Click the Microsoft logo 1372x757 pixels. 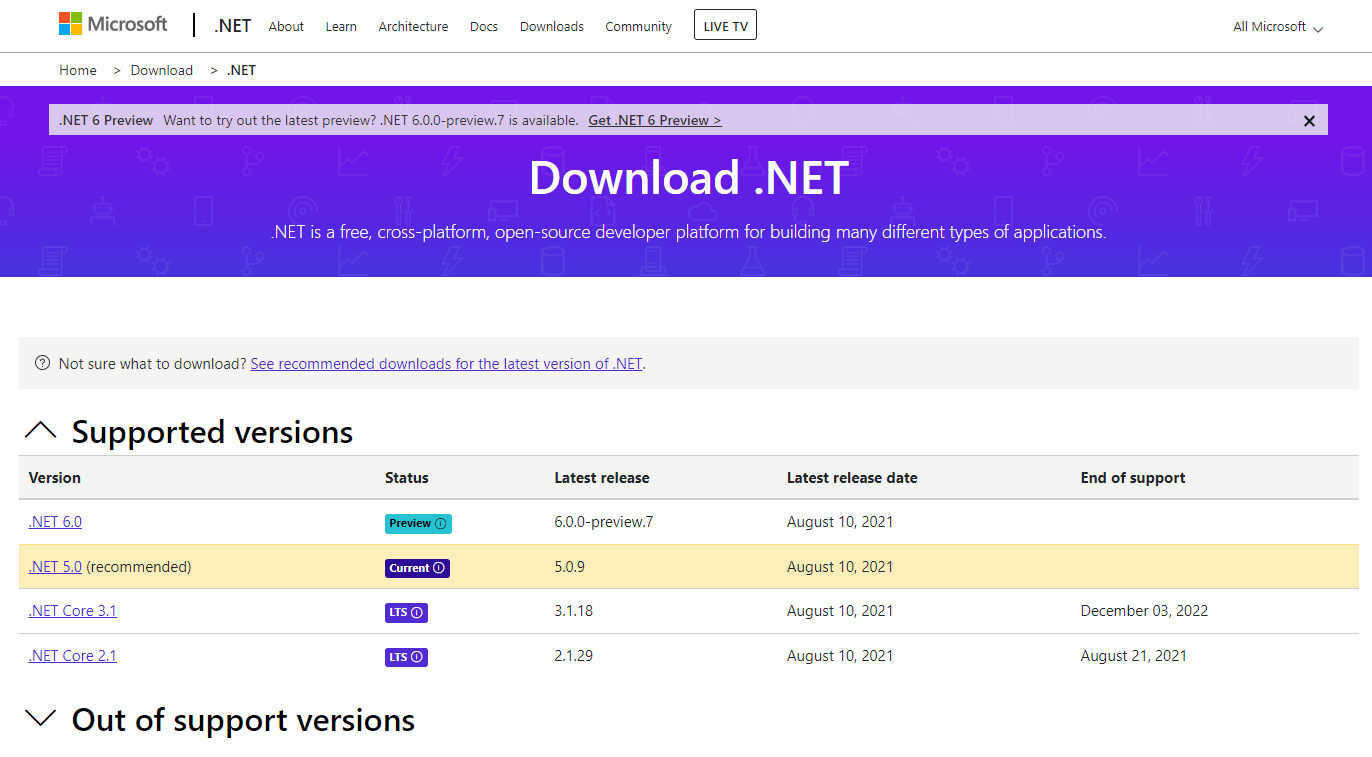(x=113, y=25)
